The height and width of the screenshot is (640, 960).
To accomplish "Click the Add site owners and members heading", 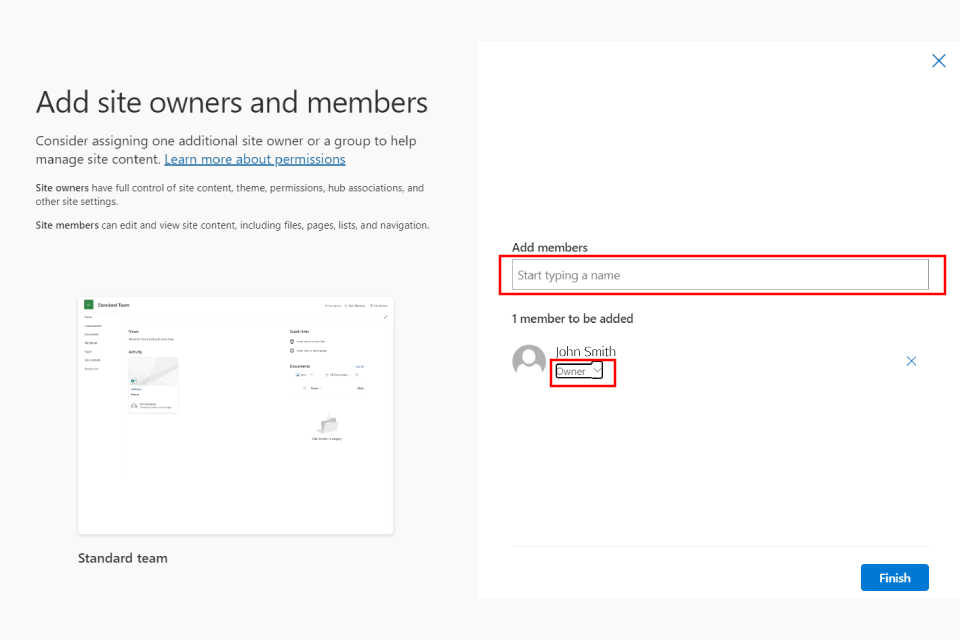I will click(232, 102).
